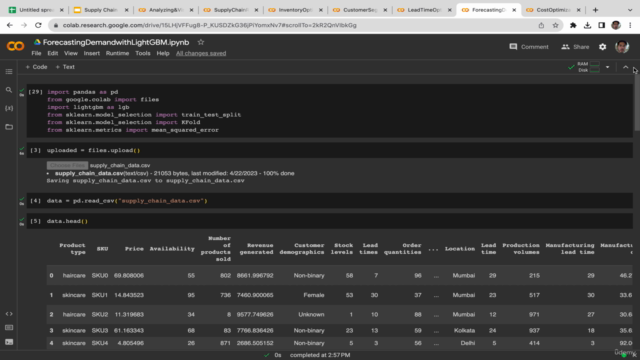The height and width of the screenshot is (360, 640).
Task: Click the RAM Disk usage indicator
Action: point(589,67)
